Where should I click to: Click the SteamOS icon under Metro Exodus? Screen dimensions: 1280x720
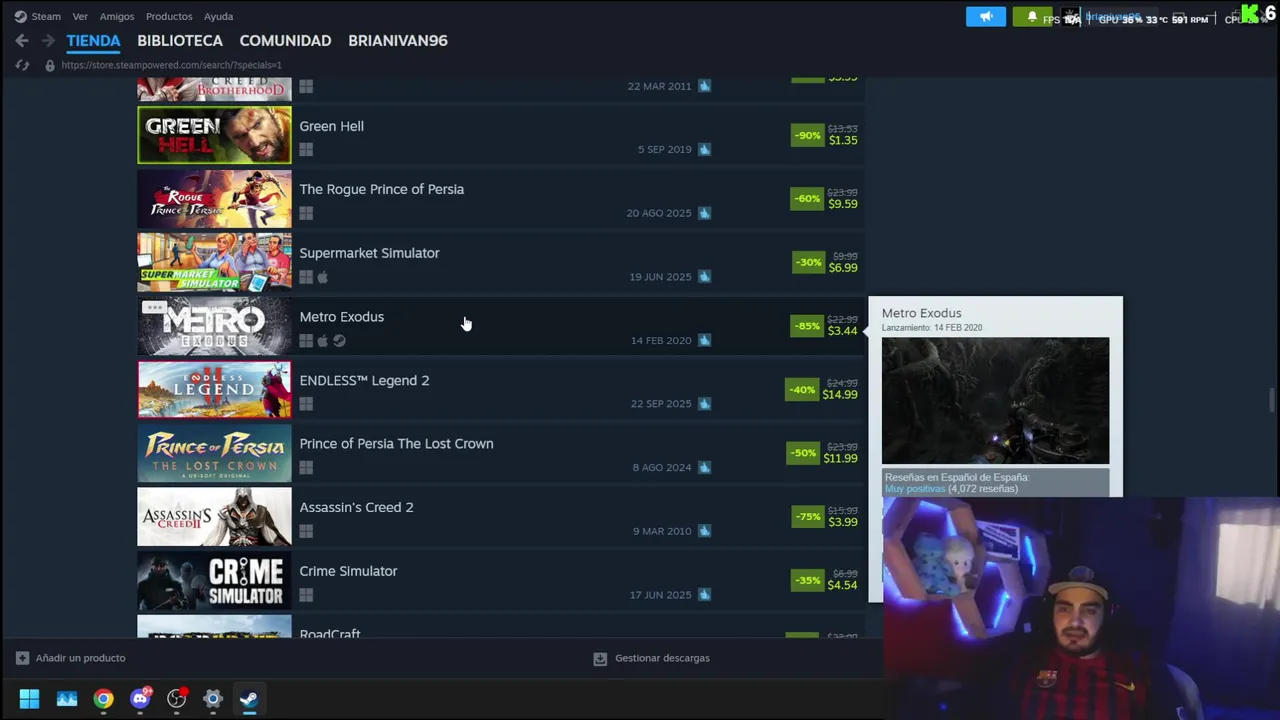click(339, 341)
